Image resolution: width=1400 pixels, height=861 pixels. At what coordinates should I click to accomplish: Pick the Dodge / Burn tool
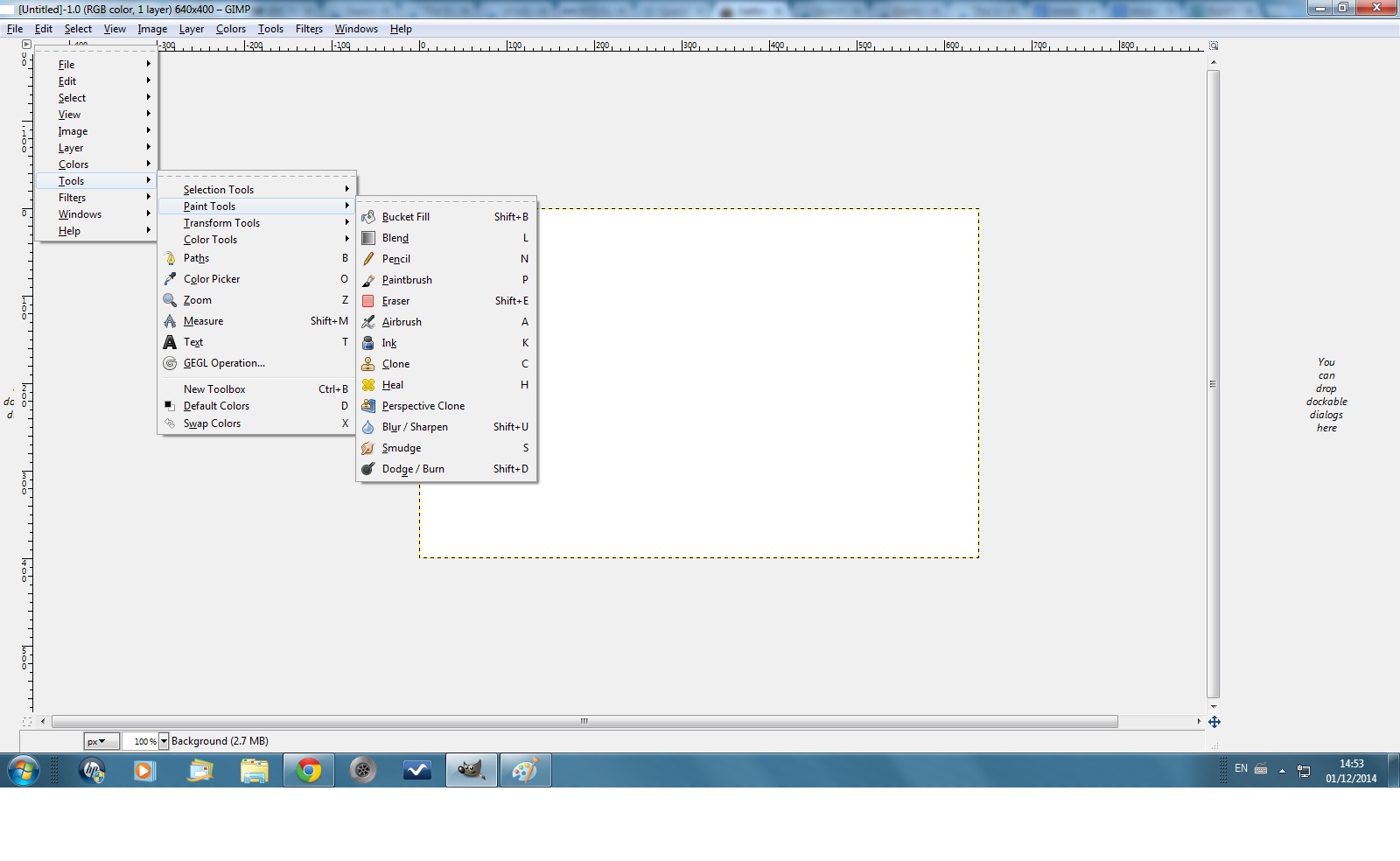[446, 469]
